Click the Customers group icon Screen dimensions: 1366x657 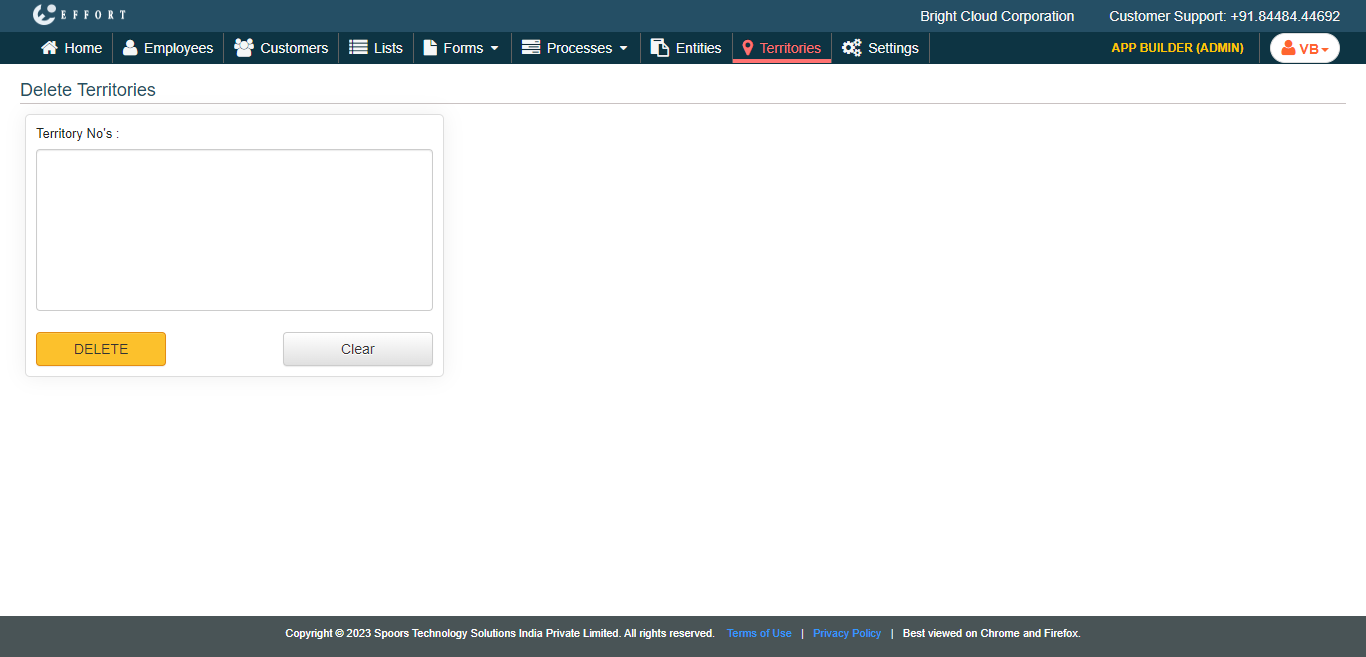(x=243, y=48)
